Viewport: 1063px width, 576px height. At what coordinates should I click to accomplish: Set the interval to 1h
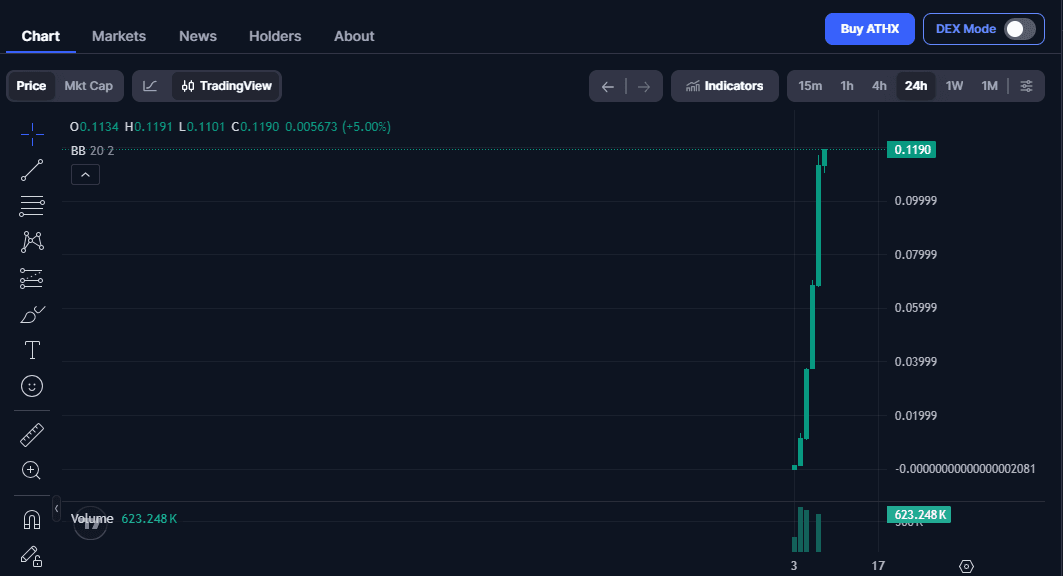(847, 86)
